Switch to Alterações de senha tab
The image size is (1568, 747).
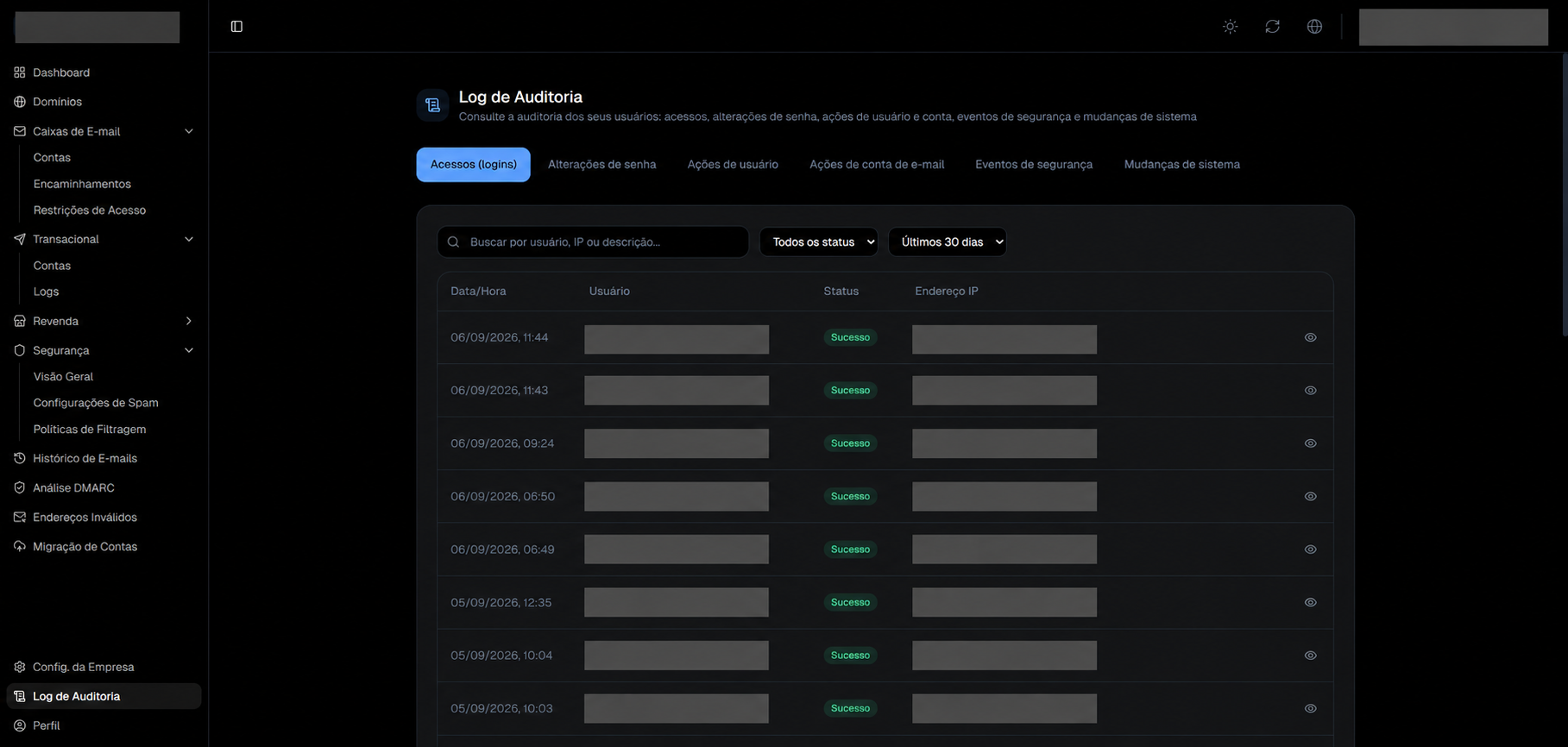click(601, 165)
